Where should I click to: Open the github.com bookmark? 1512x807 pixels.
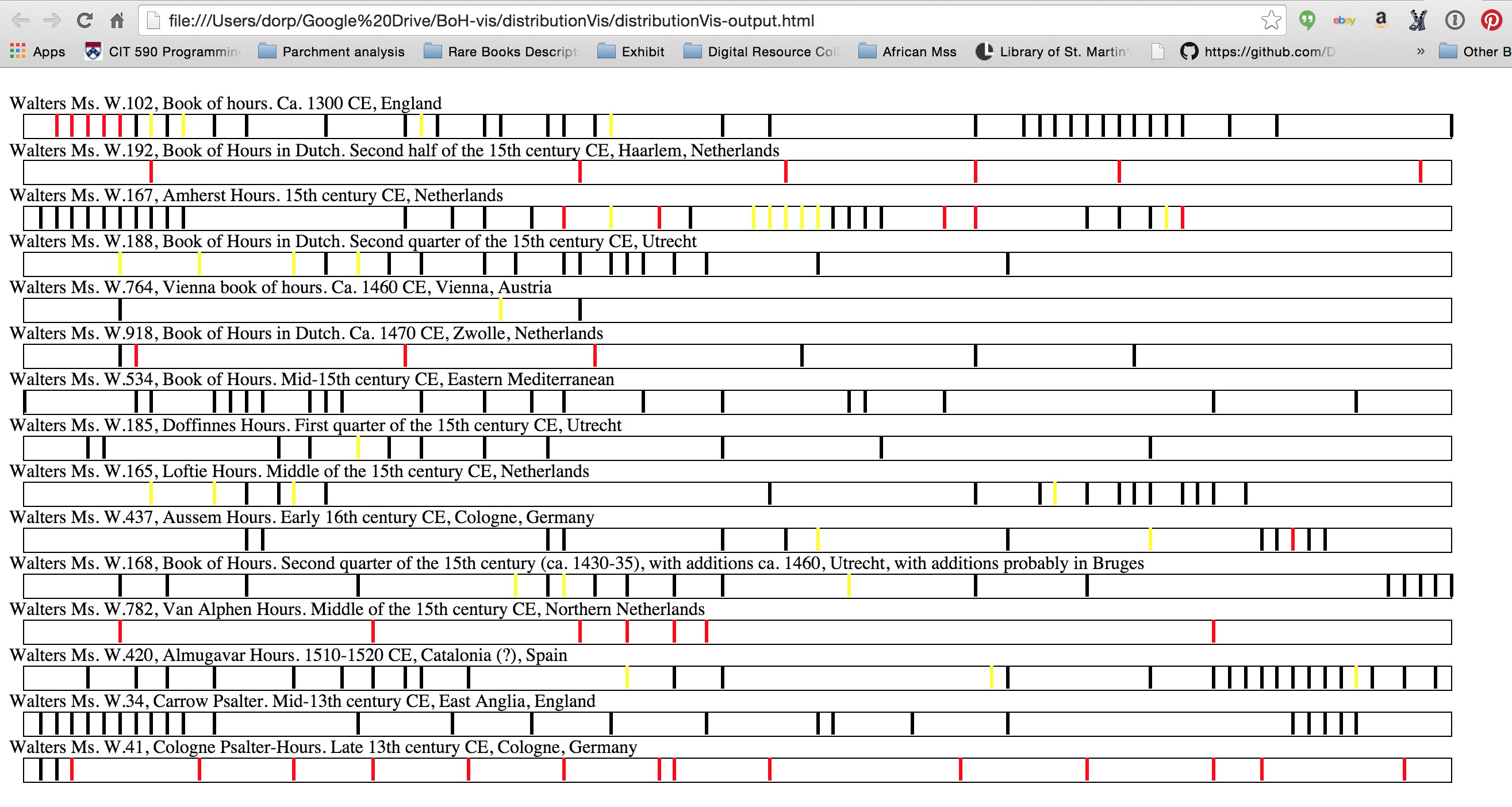point(1258,52)
